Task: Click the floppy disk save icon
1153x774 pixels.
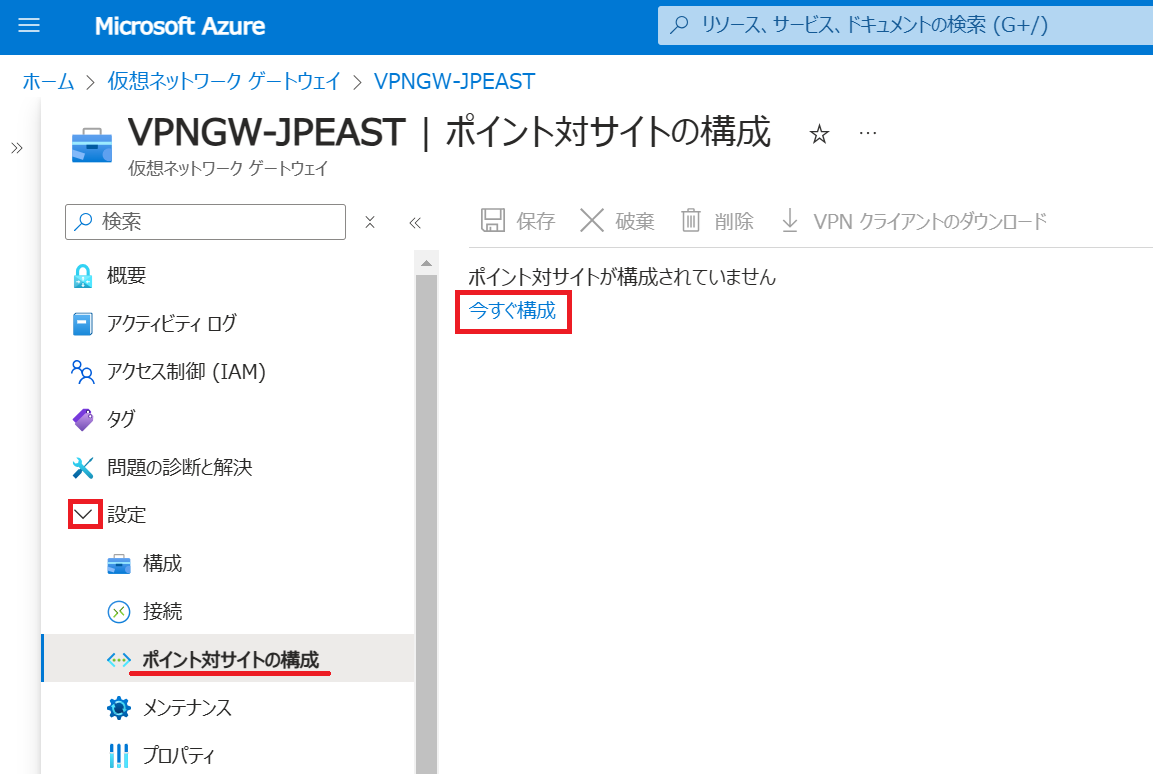Action: [x=493, y=221]
